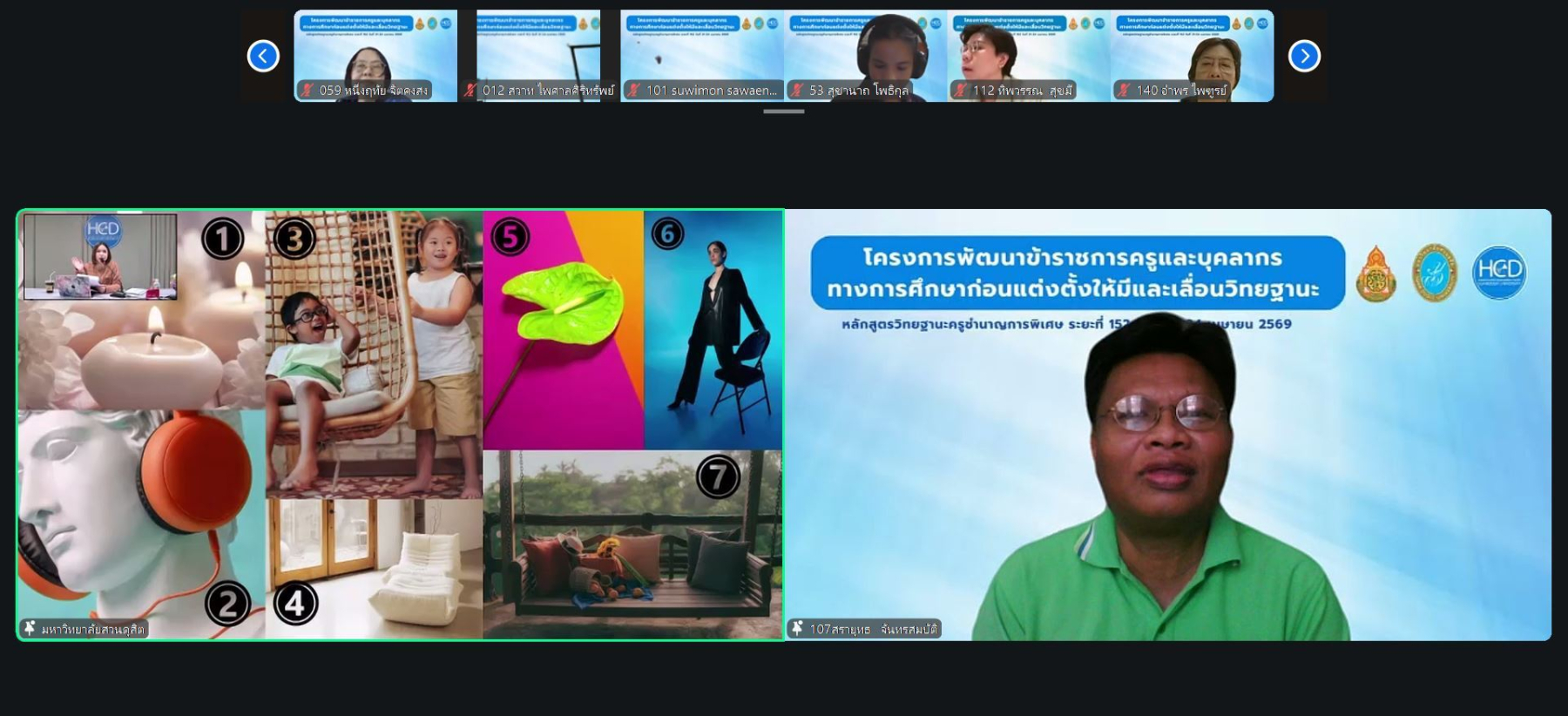Click the previous participants arrow button

[263, 56]
